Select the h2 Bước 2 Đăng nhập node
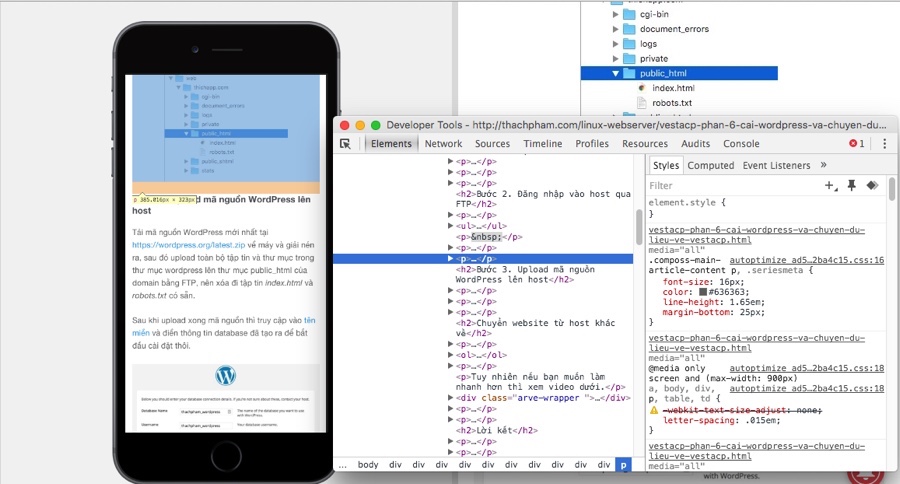 pos(543,199)
